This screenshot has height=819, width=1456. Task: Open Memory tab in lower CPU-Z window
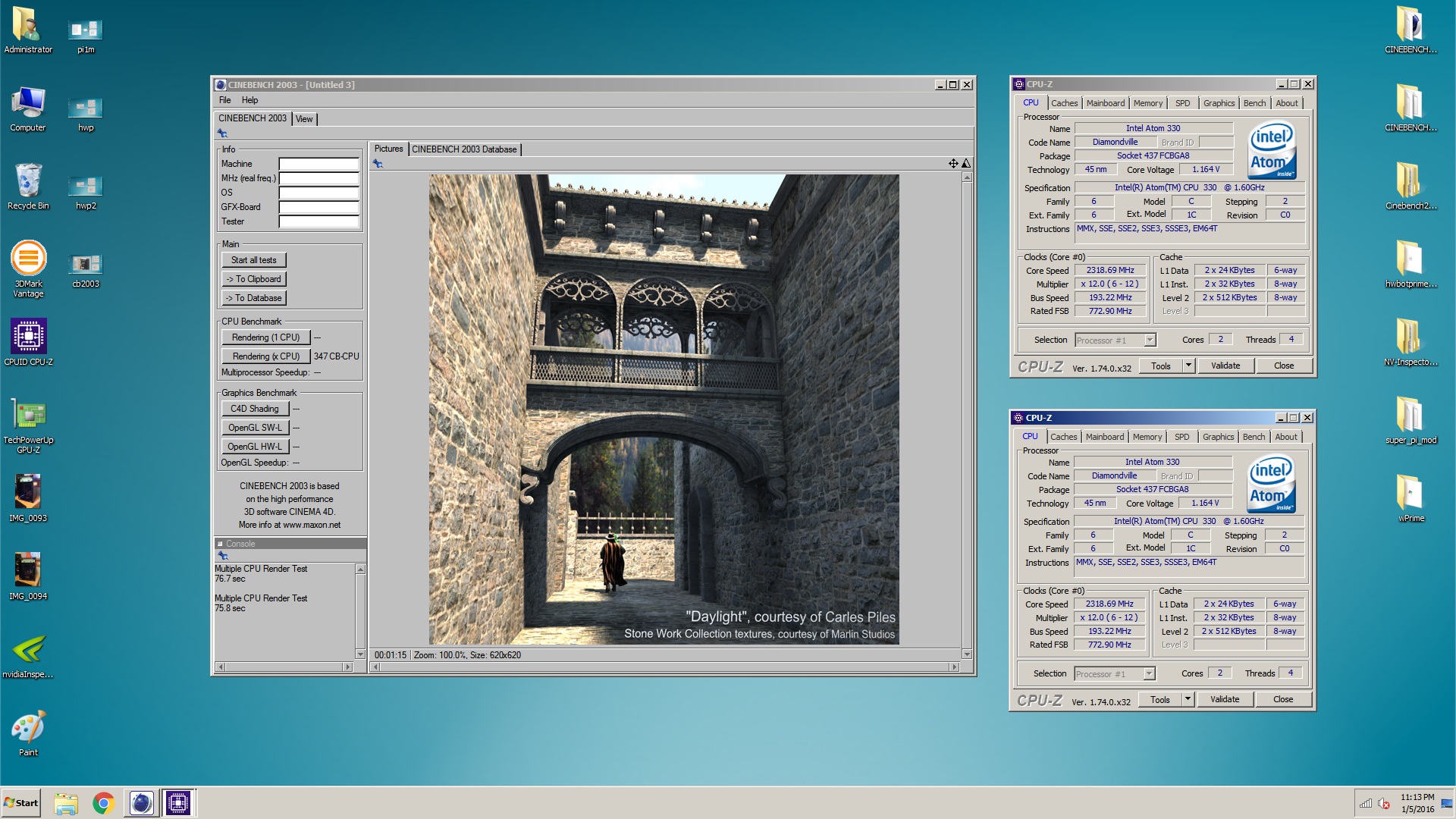coord(1147,437)
